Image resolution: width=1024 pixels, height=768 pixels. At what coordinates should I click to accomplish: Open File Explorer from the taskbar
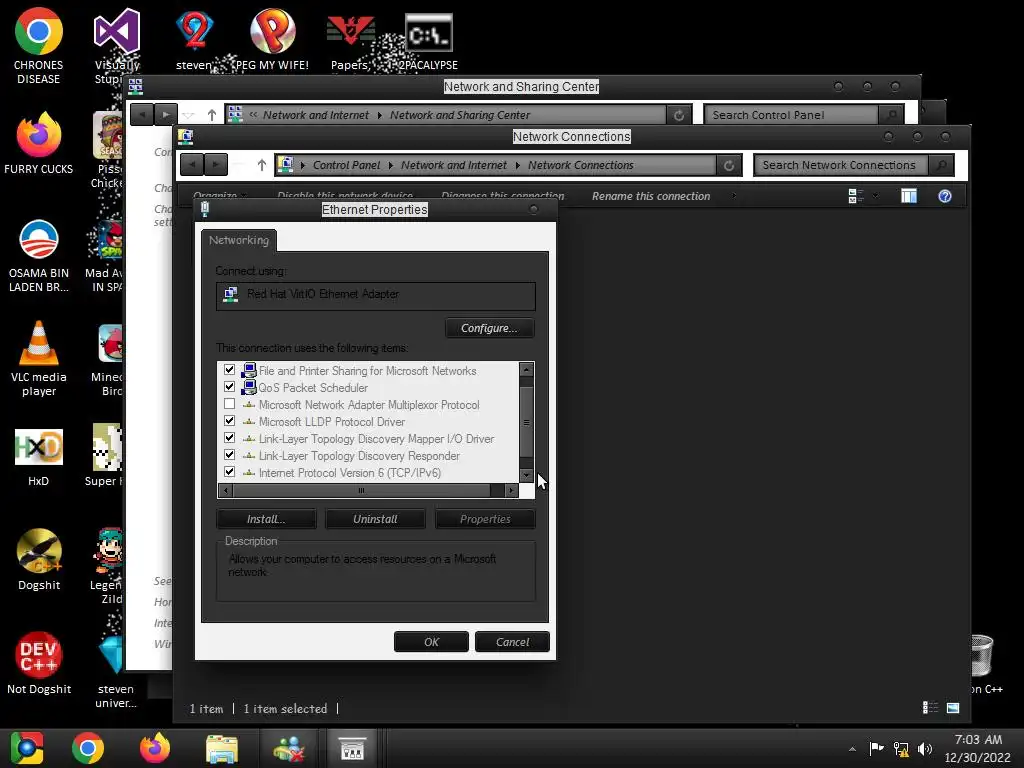click(222, 748)
